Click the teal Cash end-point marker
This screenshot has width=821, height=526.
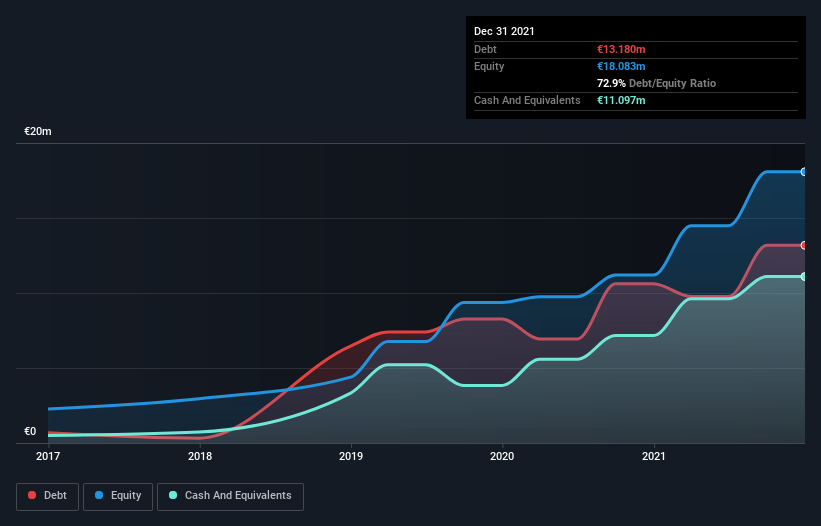(x=804, y=276)
